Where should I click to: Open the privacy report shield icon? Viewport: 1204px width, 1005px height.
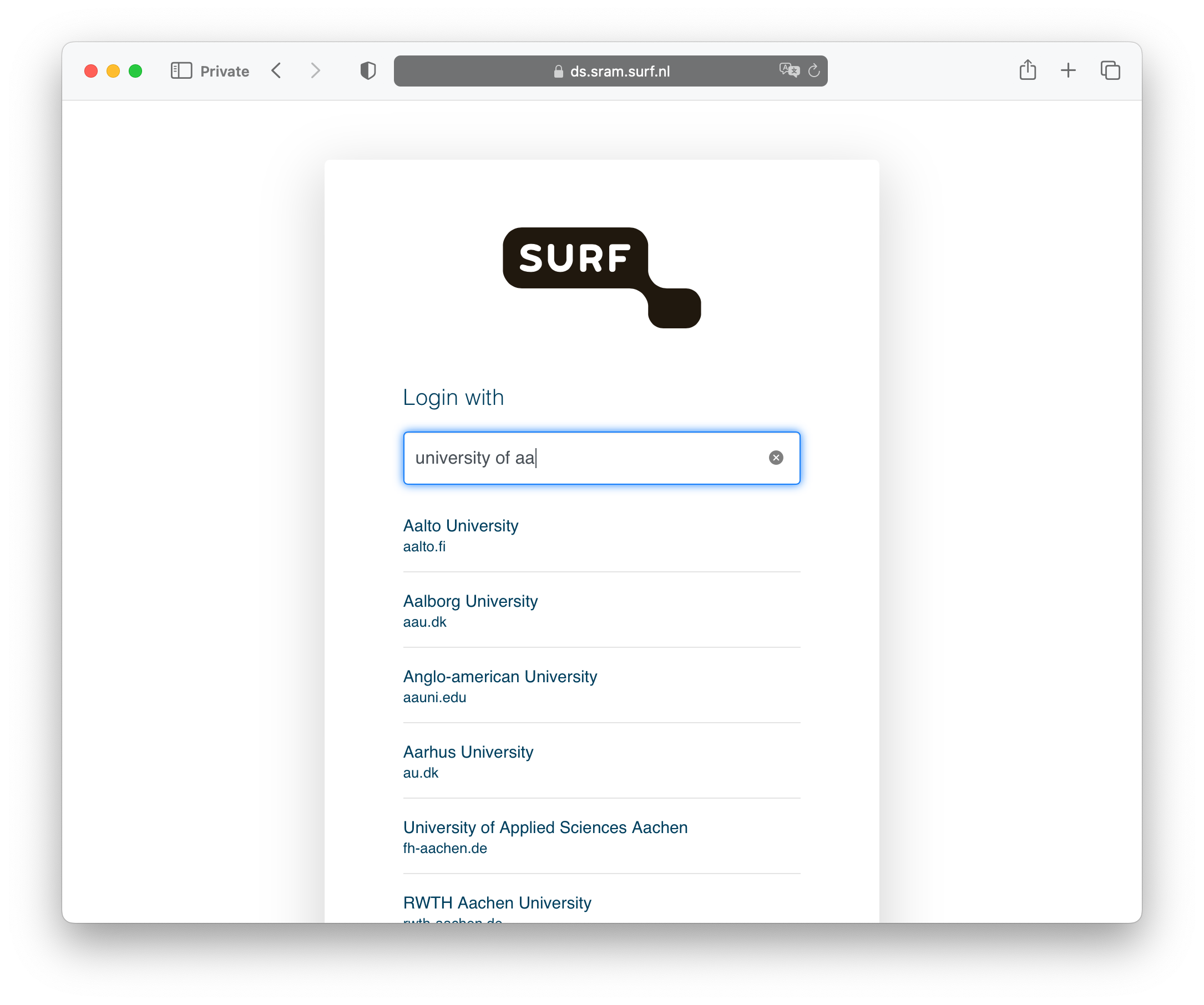click(368, 71)
